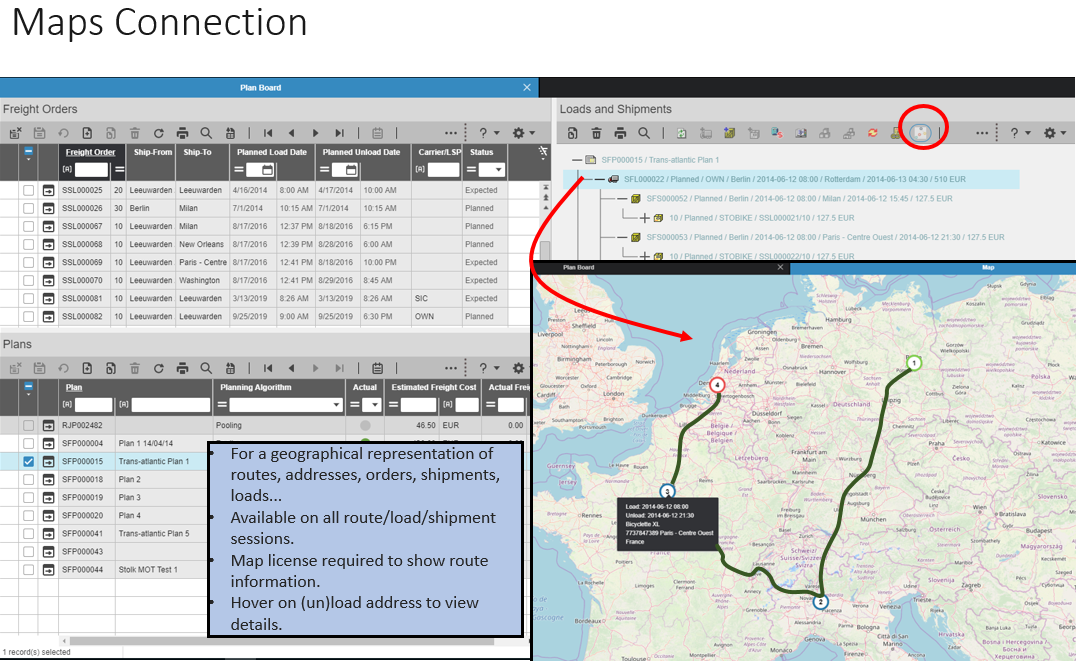1076x661 pixels.
Task: Switch to the Map tab
Action: tap(987, 268)
